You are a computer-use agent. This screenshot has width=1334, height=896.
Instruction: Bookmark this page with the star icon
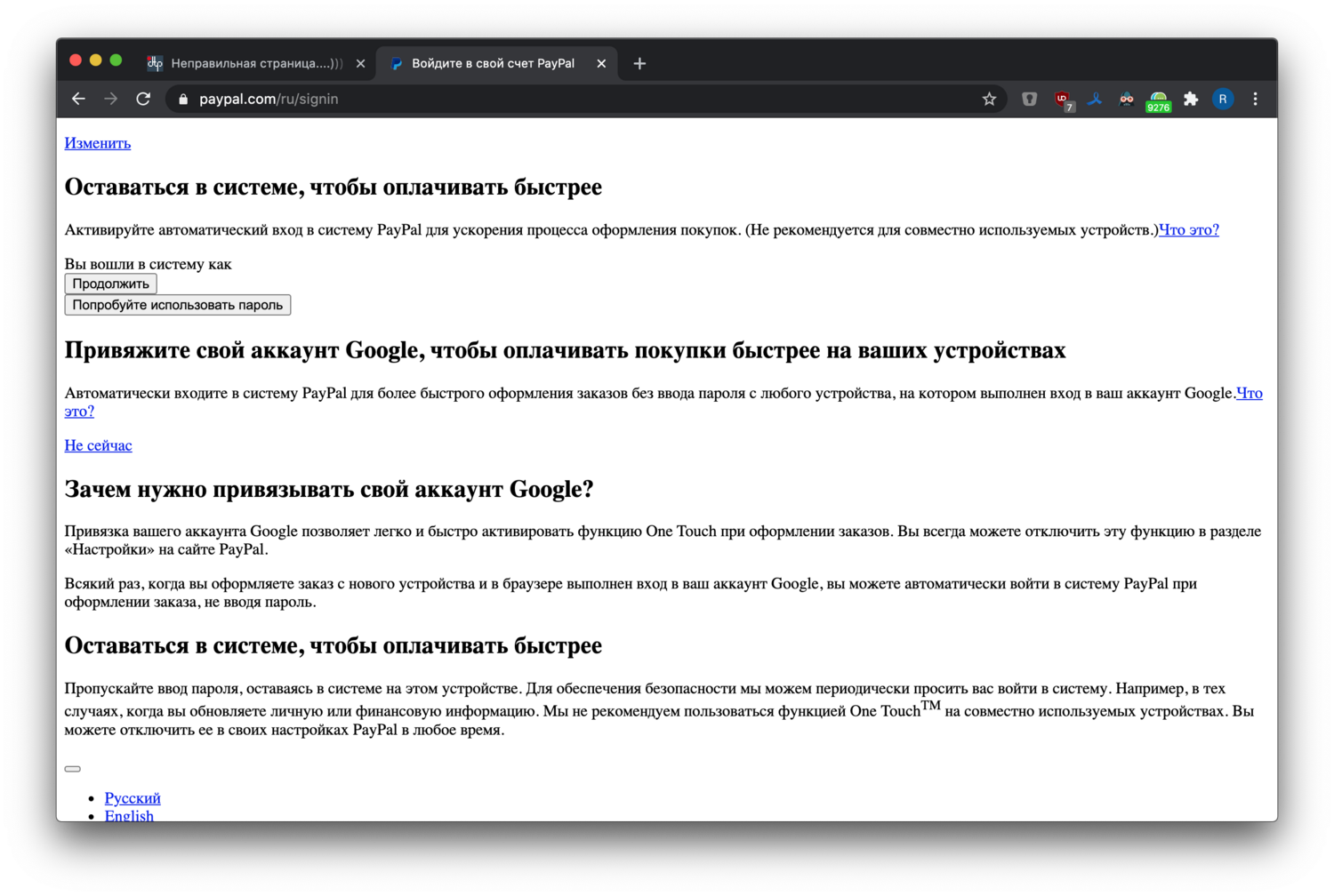tap(989, 100)
